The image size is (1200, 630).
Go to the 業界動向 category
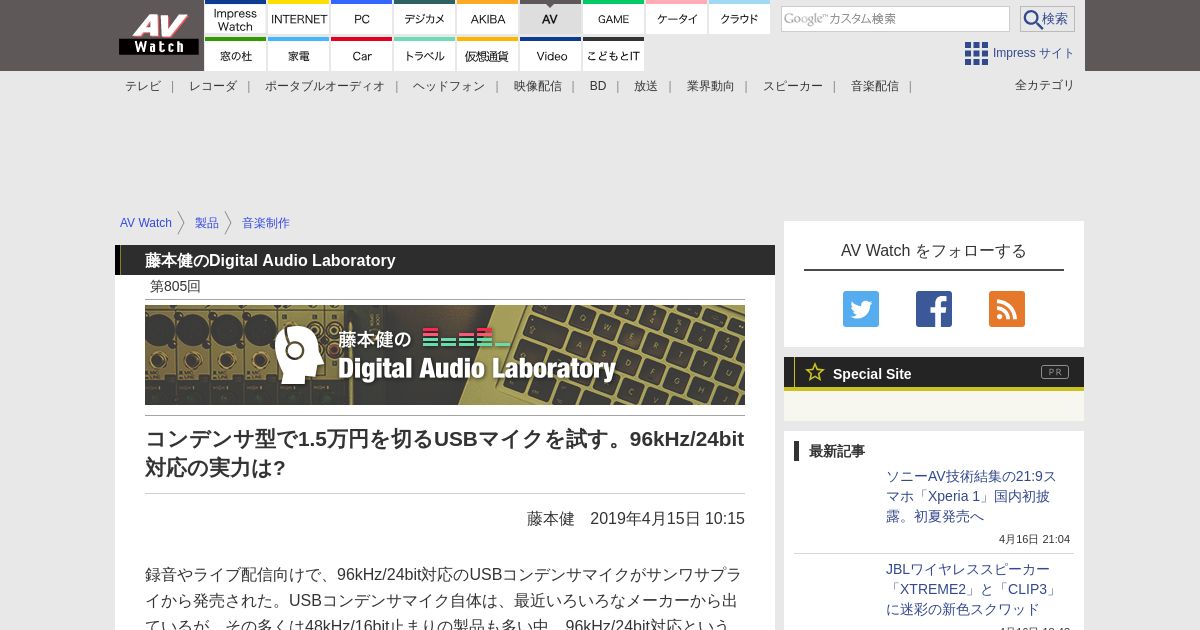(711, 86)
